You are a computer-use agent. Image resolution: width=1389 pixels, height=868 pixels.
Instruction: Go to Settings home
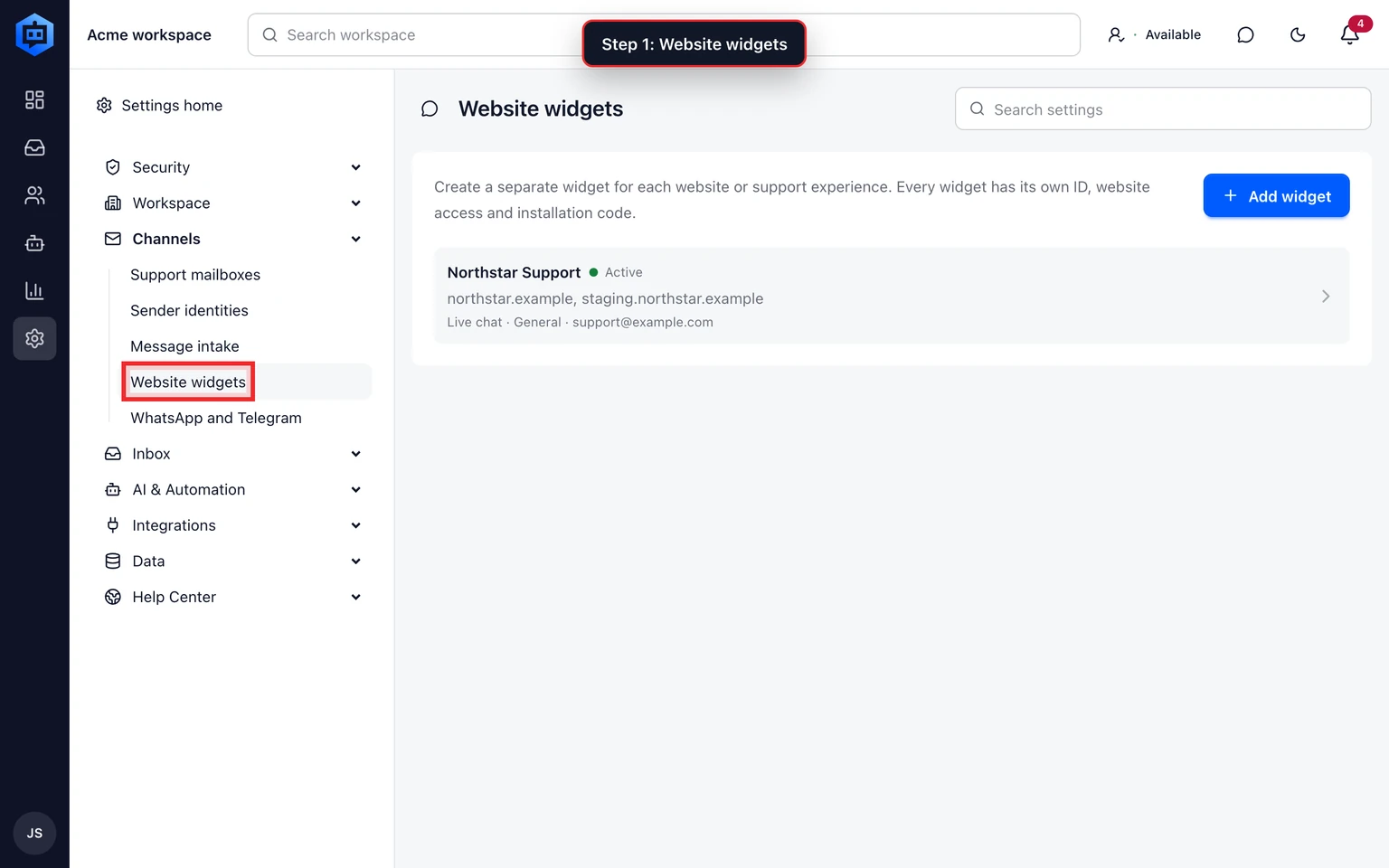point(160,106)
